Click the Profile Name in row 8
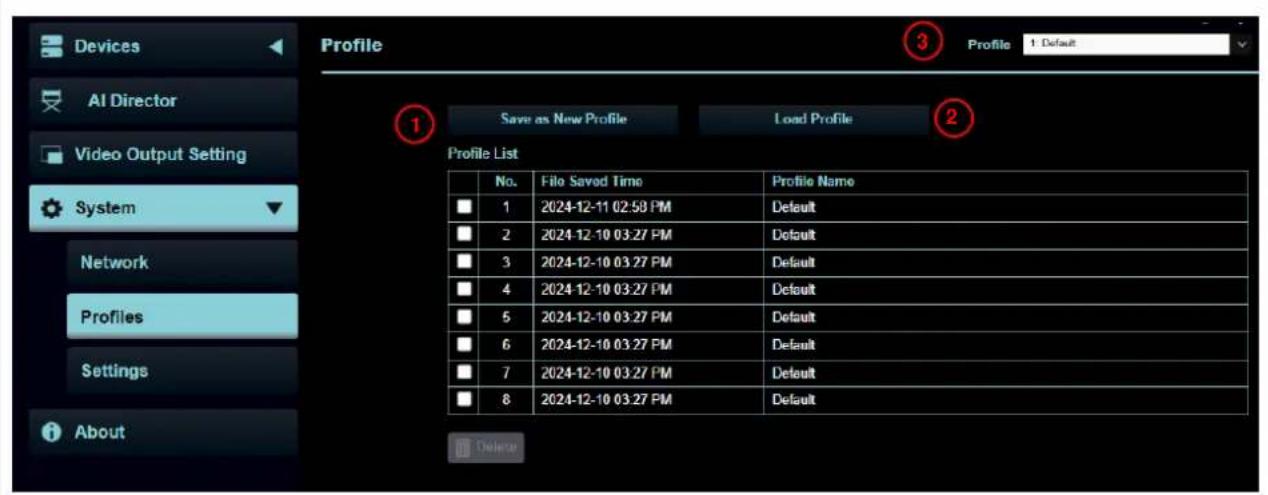 pos(793,399)
